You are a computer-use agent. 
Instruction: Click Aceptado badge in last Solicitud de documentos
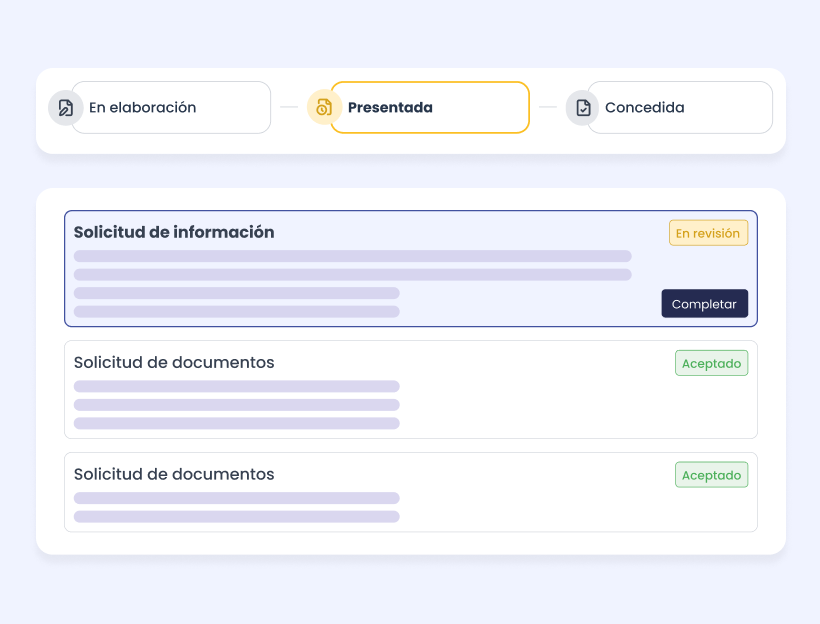711,476
